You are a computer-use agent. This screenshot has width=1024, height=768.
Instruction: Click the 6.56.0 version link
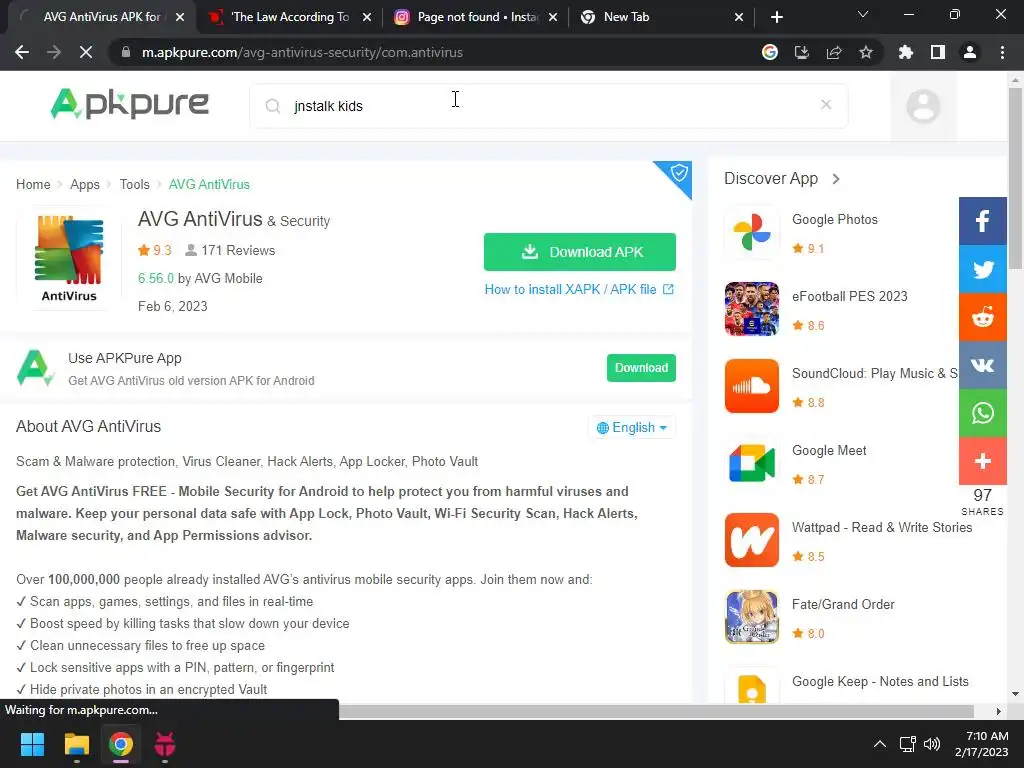point(155,278)
